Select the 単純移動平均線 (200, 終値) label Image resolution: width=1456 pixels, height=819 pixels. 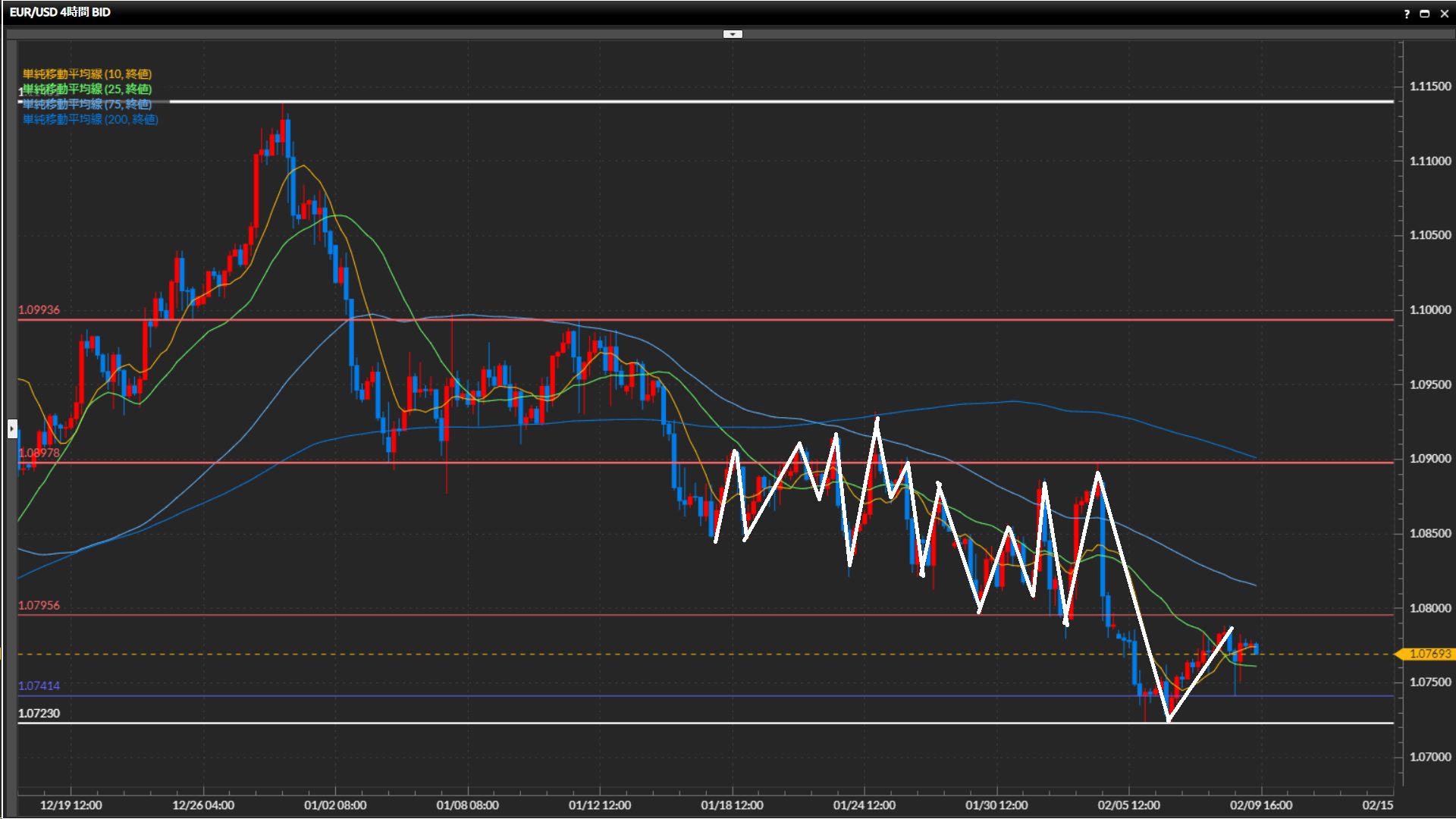tap(90, 119)
